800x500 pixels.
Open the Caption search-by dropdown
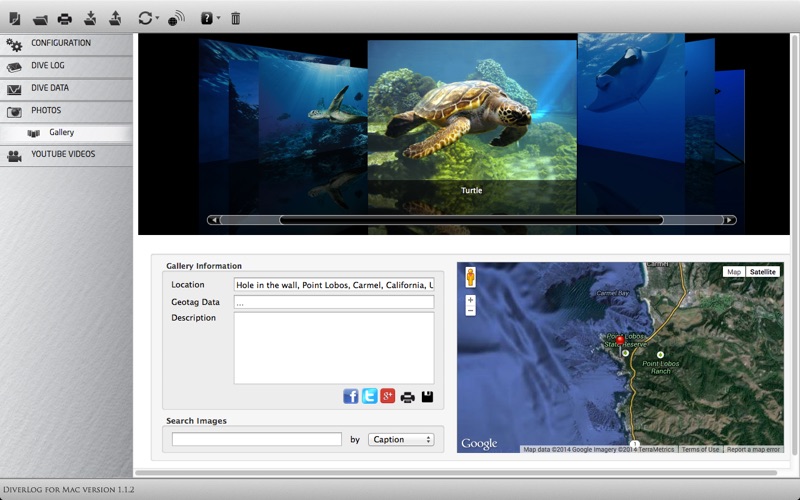tap(401, 439)
